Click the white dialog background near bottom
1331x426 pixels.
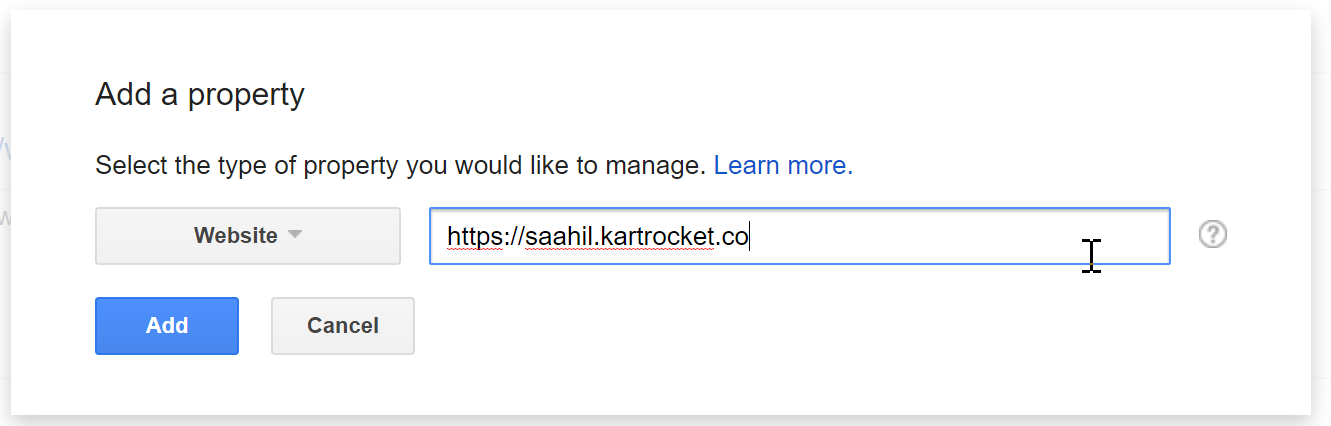click(800, 385)
